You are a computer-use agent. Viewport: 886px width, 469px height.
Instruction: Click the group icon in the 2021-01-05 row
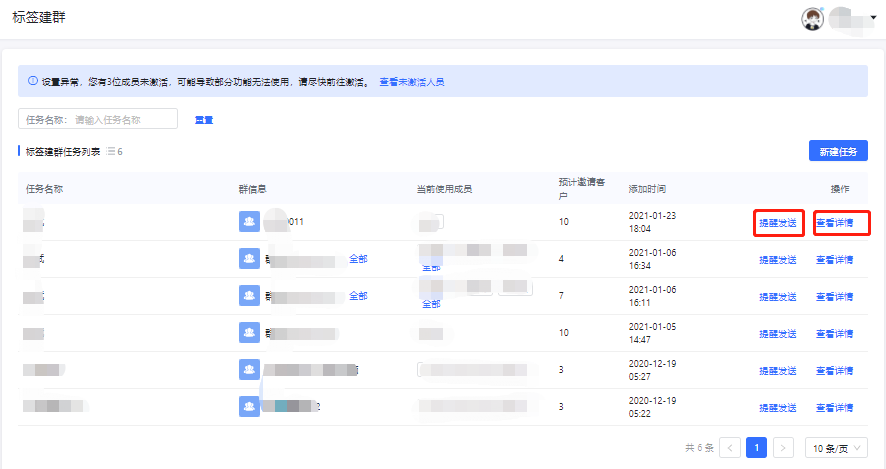(x=249, y=333)
